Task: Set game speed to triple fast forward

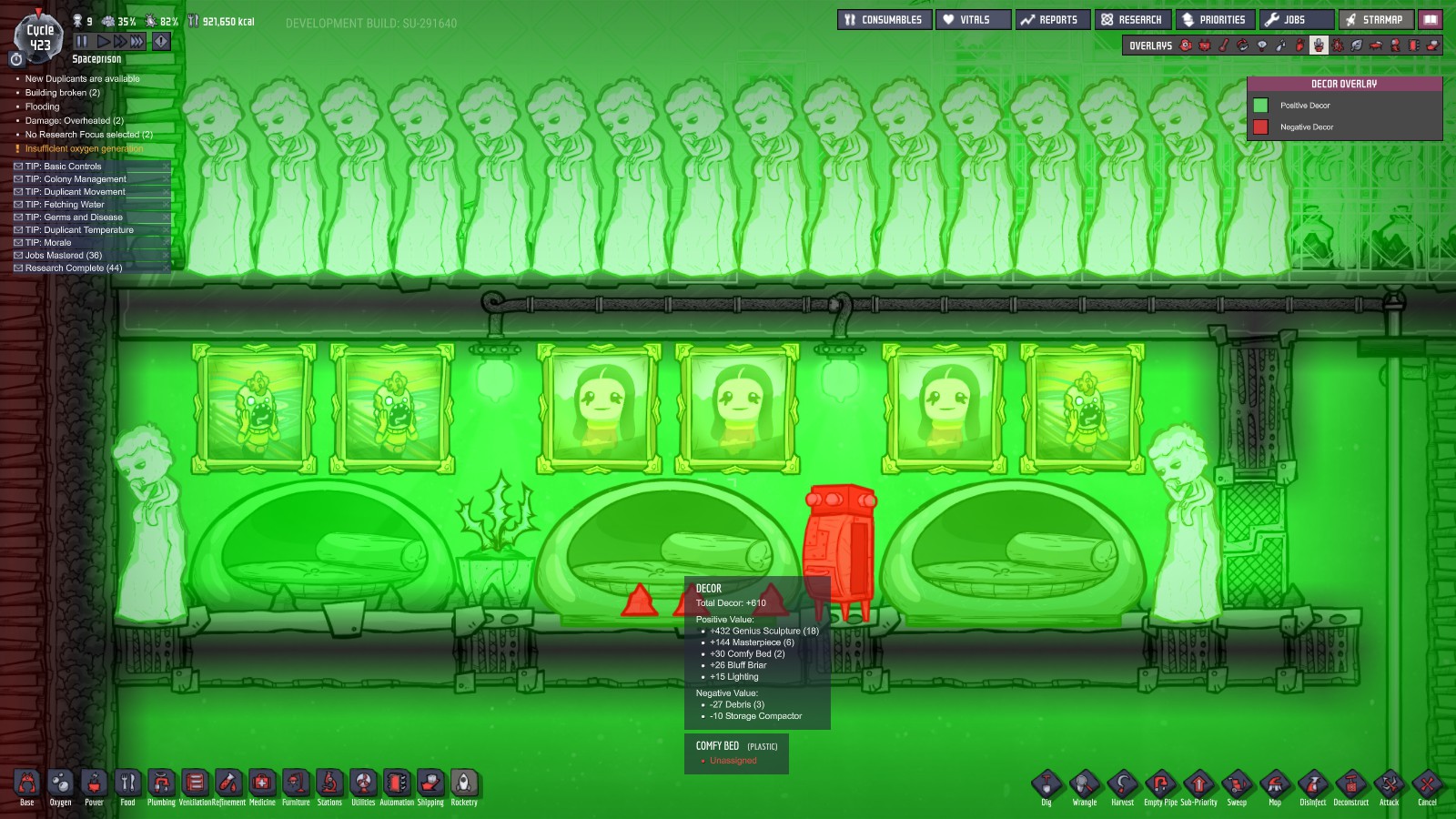Action: [136, 41]
